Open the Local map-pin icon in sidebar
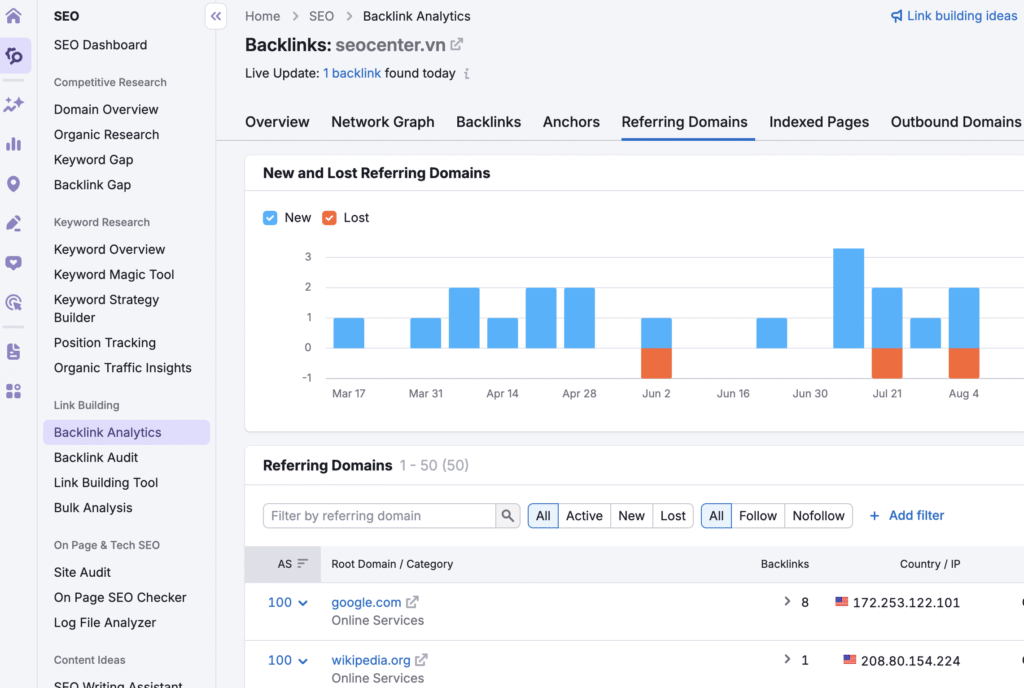Viewport: 1024px width, 688px height. pyautogui.click(x=14, y=184)
